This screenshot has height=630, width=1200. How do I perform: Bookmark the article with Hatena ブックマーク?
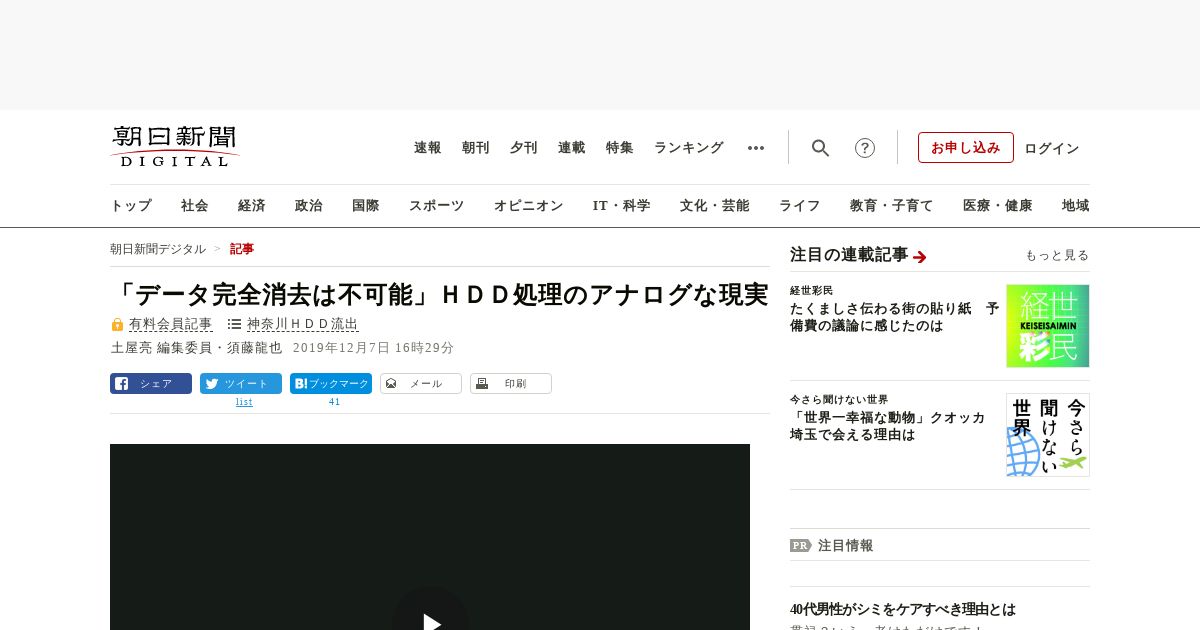331,383
